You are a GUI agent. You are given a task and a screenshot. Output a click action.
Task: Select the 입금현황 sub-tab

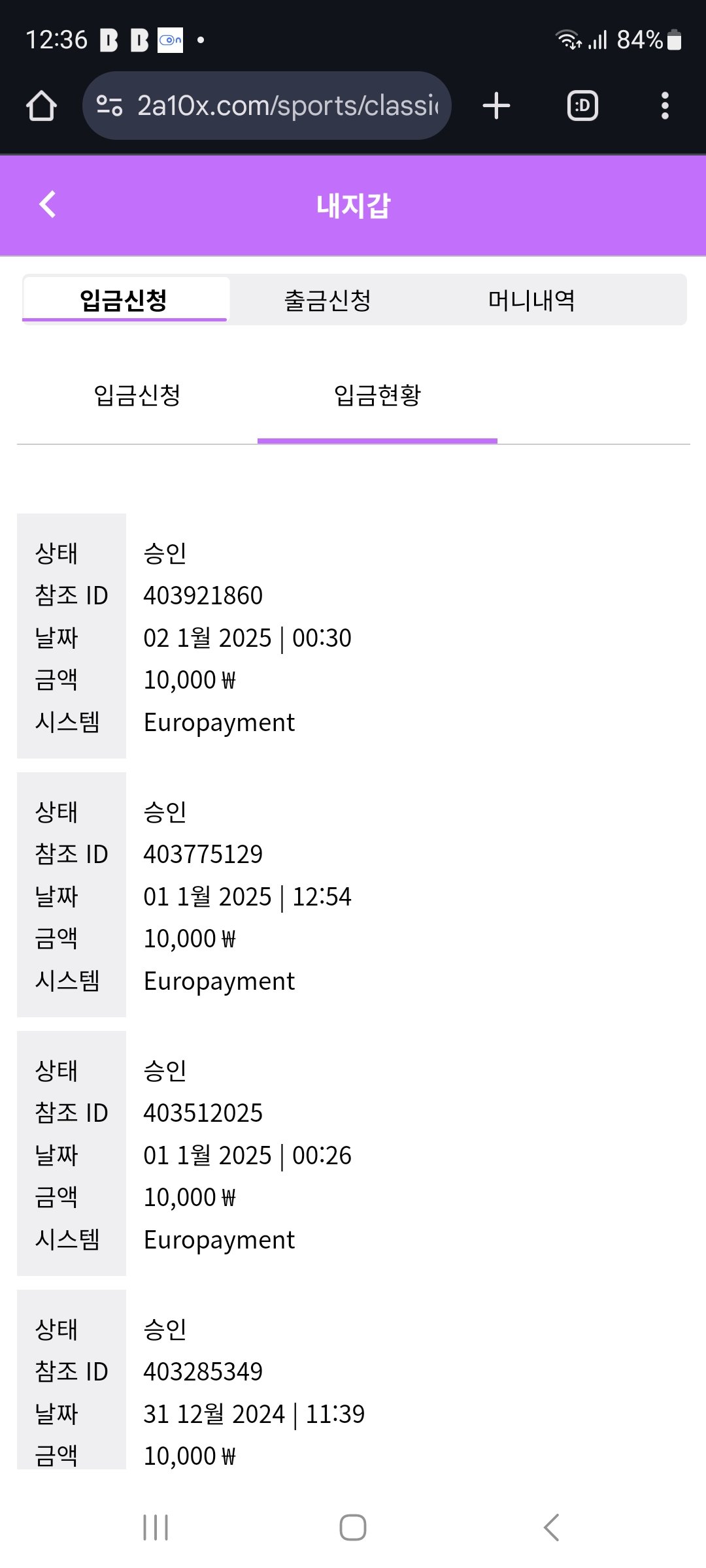point(377,395)
